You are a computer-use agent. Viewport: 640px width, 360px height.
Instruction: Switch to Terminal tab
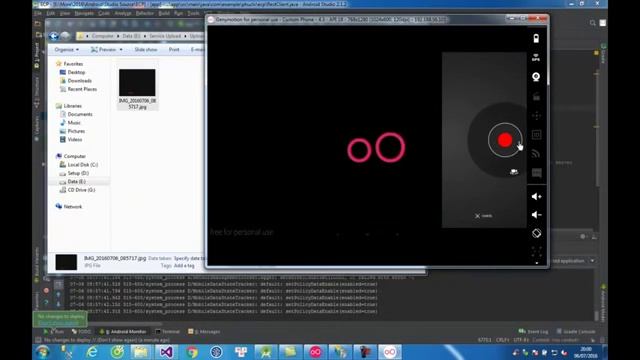coord(167,332)
